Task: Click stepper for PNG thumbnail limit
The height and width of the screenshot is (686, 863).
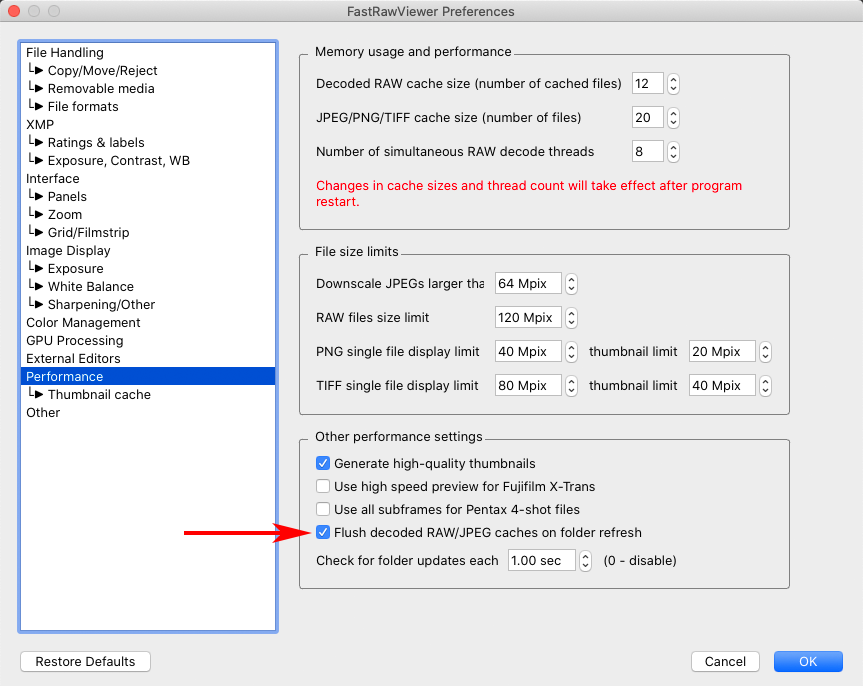Action: pyautogui.click(x=765, y=352)
